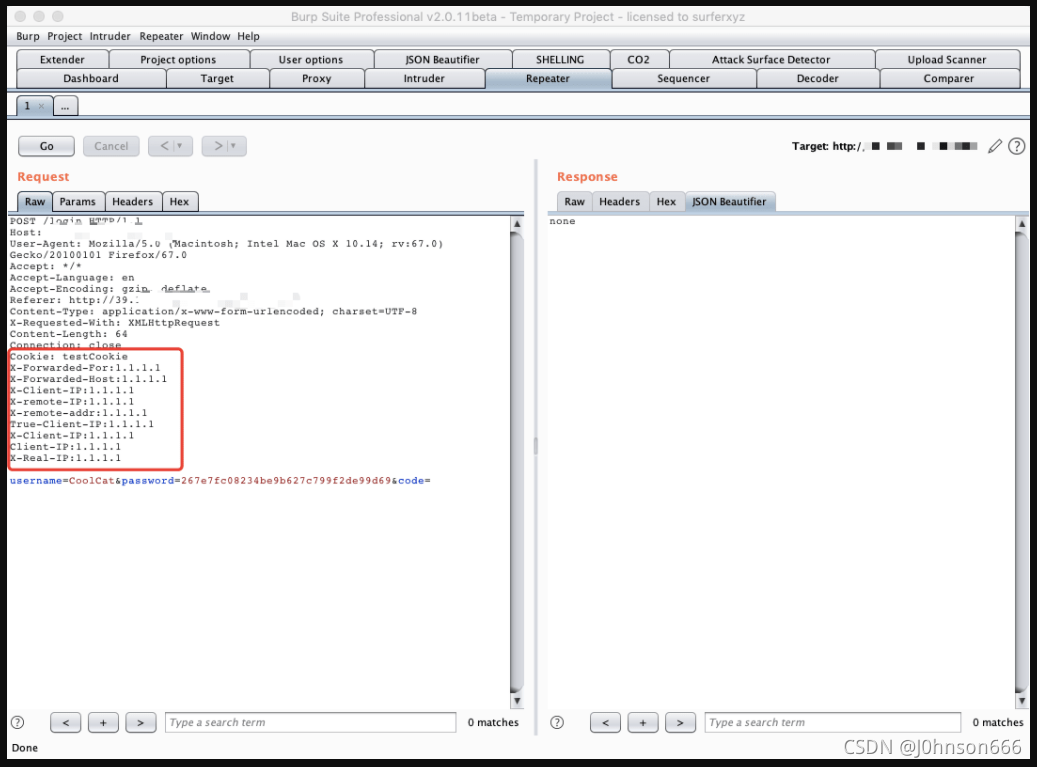Open the Intruder menu
Image resolution: width=1037 pixels, height=767 pixels.
[x=110, y=36]
